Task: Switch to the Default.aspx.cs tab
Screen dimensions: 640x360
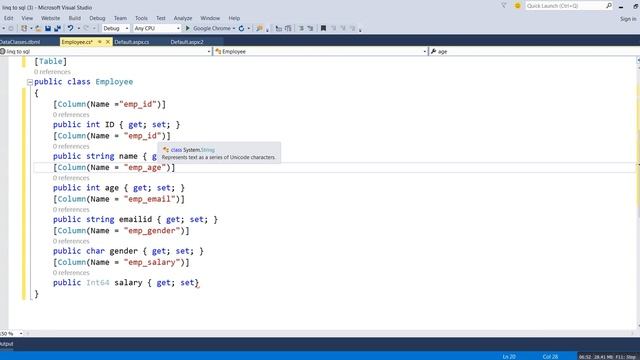Action: click(x=131, y=42)
